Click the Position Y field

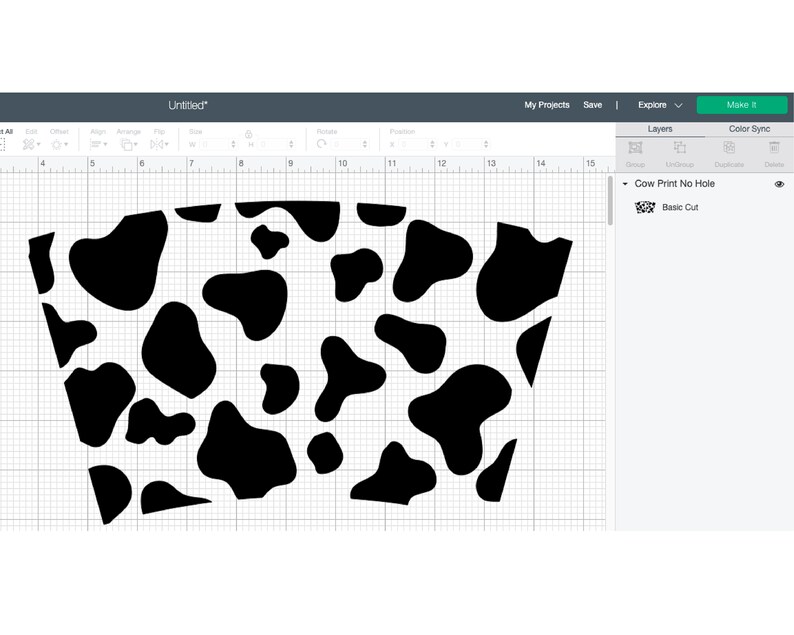click(468, 144)
